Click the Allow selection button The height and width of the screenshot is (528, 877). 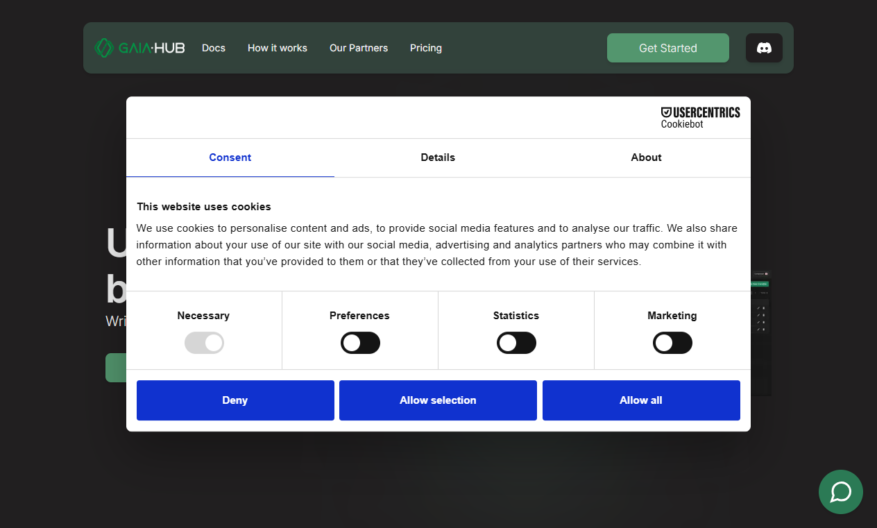pyautogui.click(x=438, y=400)
